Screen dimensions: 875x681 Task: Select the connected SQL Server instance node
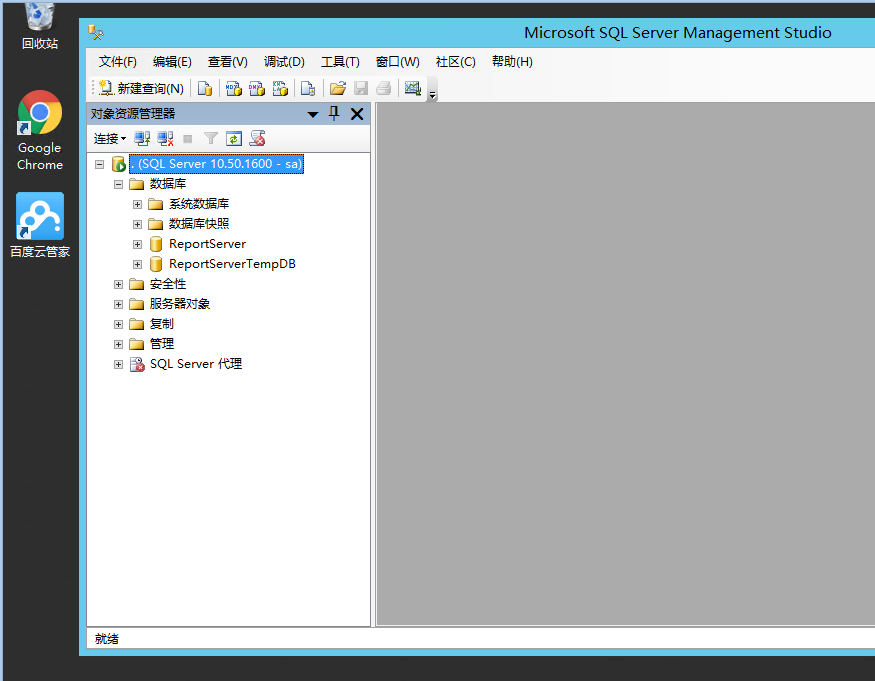point(216,163)
